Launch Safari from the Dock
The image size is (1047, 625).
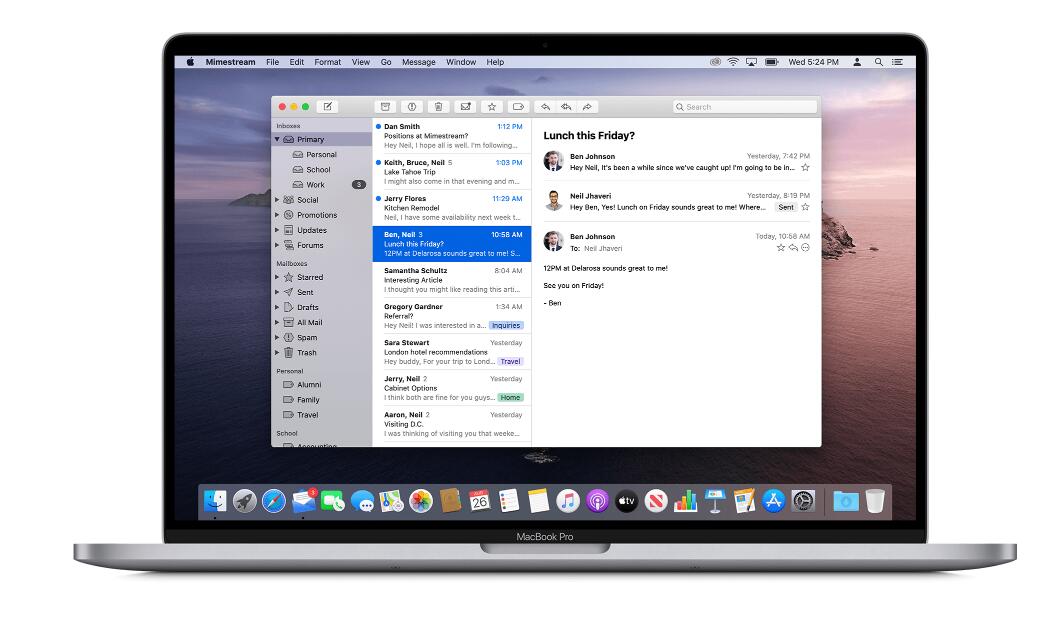coord(274,501)
